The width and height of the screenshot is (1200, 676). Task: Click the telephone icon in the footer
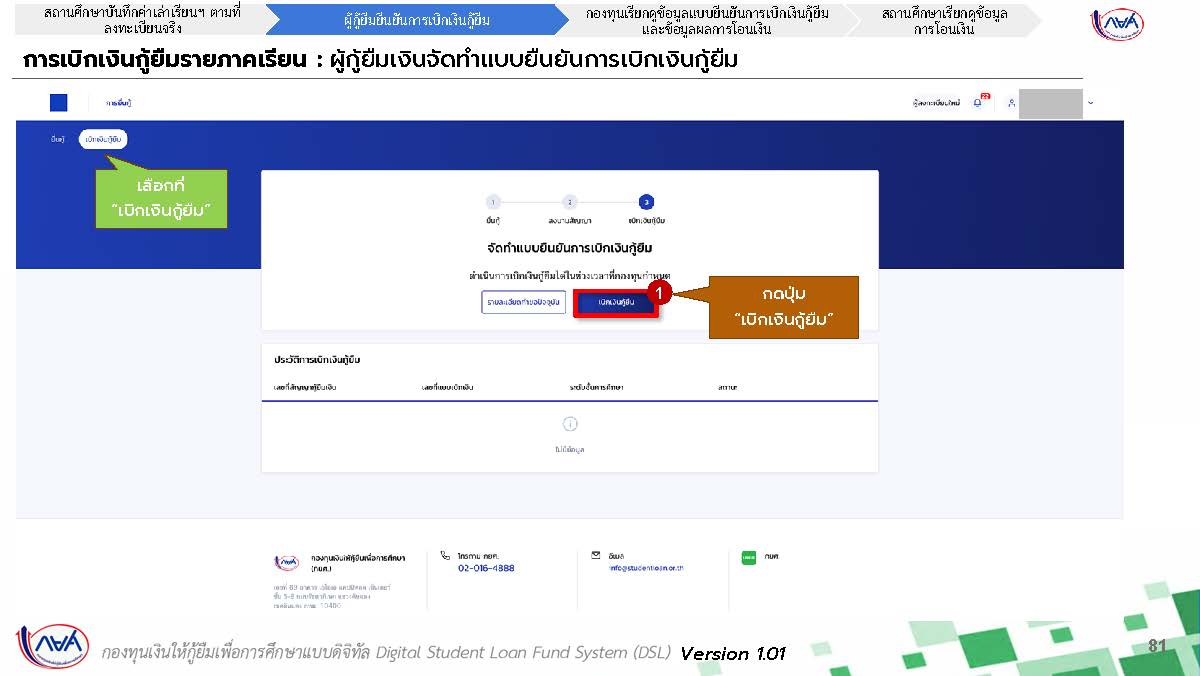click(x=445, y=555)
